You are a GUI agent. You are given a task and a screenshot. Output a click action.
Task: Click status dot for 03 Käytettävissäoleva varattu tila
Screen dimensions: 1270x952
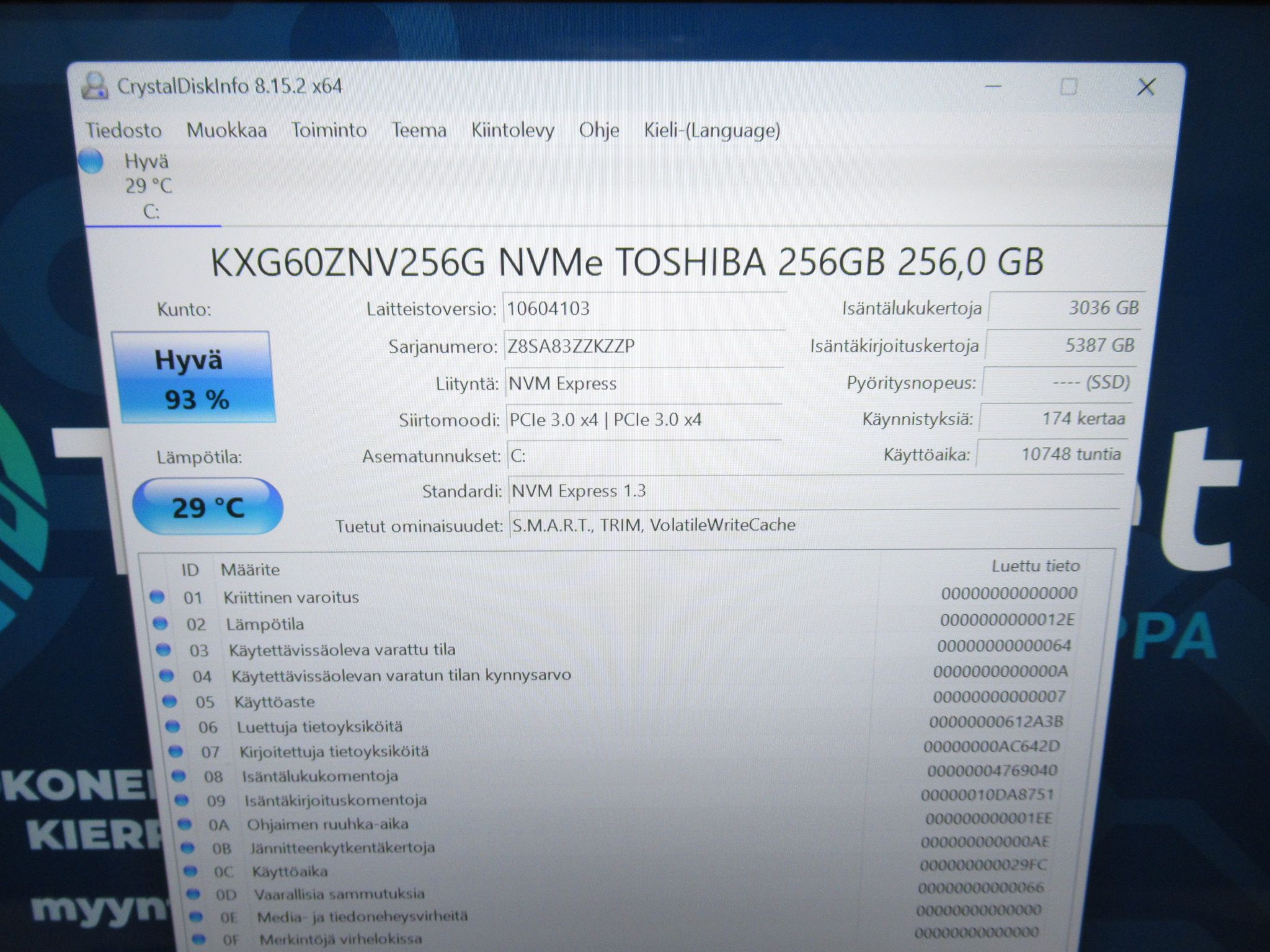pos(163,650)
